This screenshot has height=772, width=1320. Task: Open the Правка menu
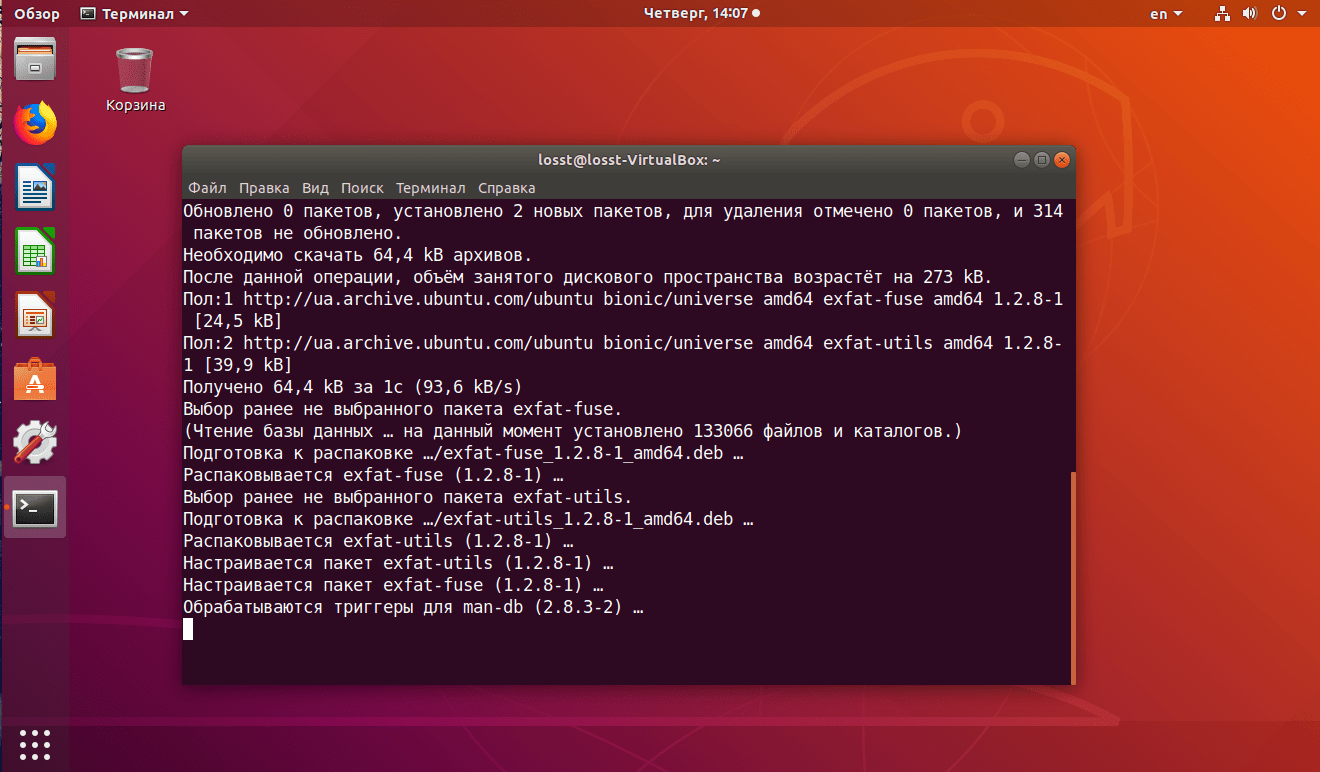(264, 188)
